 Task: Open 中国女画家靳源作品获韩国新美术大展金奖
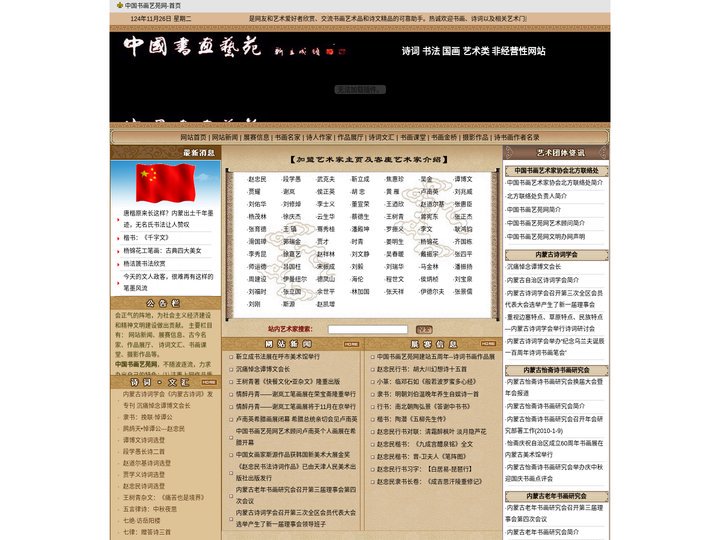coord(293,455)
